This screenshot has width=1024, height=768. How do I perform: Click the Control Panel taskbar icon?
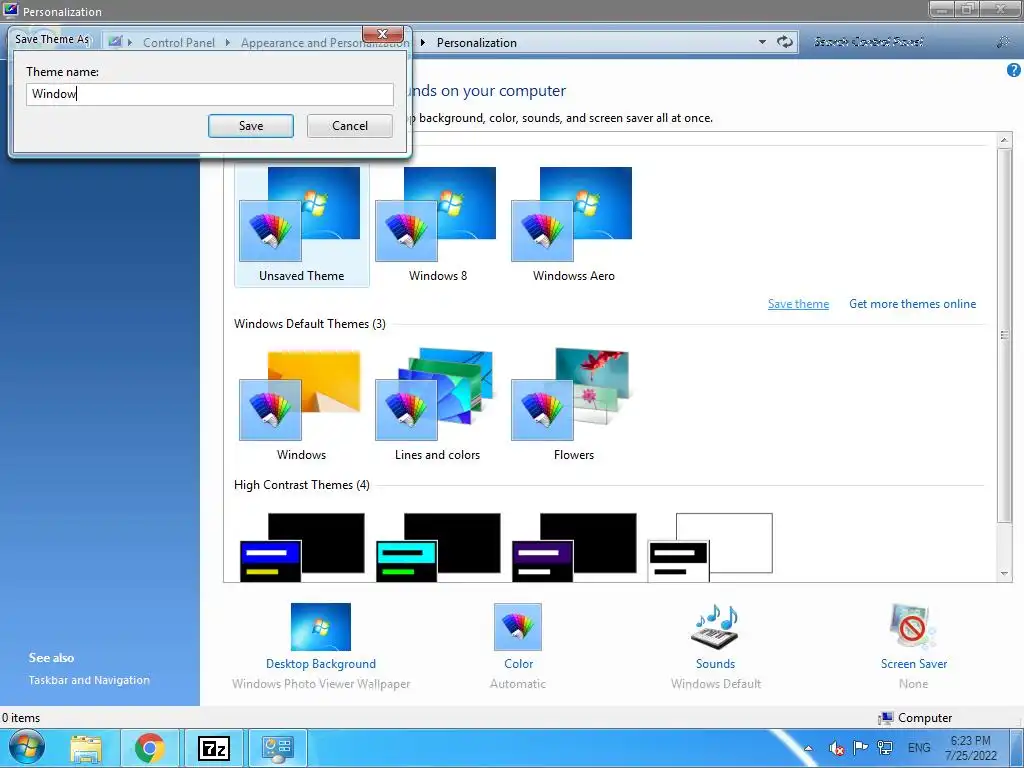[x=278, y=748]
